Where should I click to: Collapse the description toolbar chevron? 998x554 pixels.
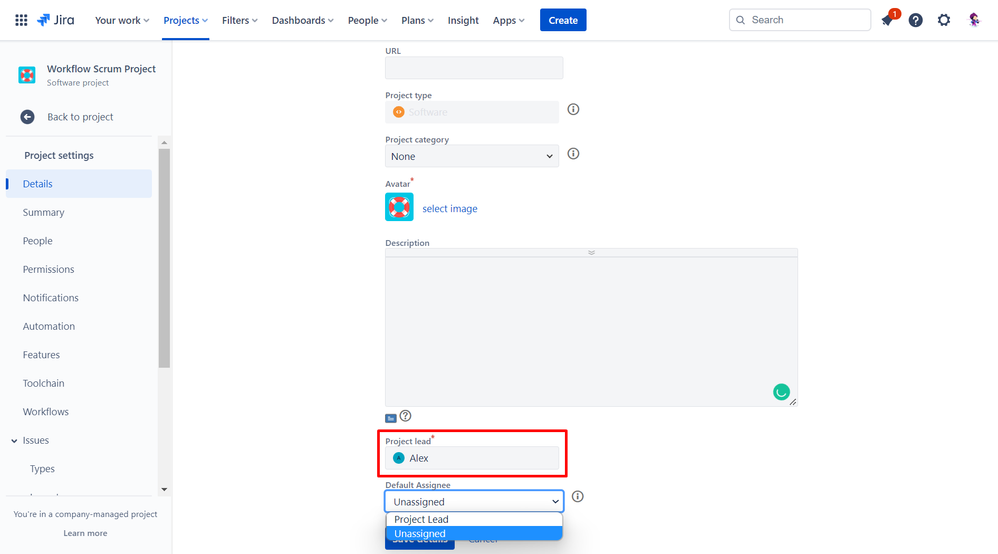pyautogui.click(x=591, y=253)
